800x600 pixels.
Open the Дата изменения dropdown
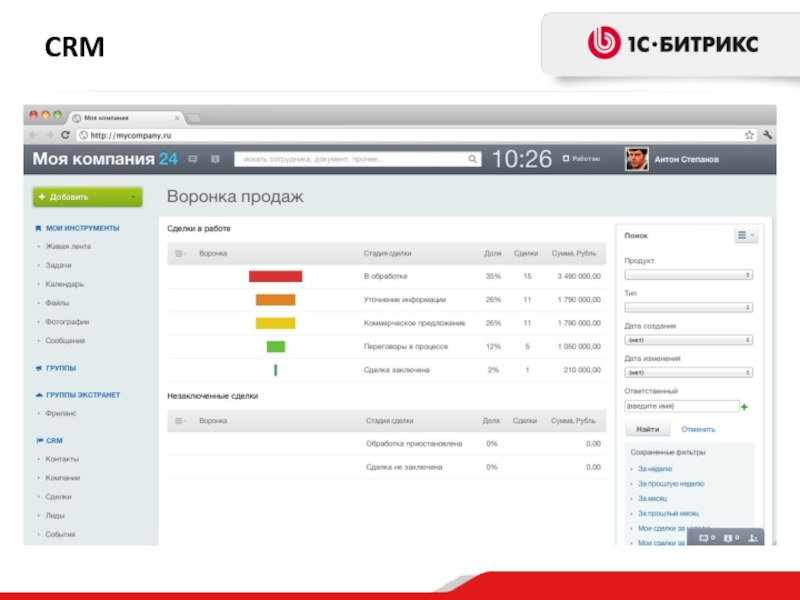point(688,372)
